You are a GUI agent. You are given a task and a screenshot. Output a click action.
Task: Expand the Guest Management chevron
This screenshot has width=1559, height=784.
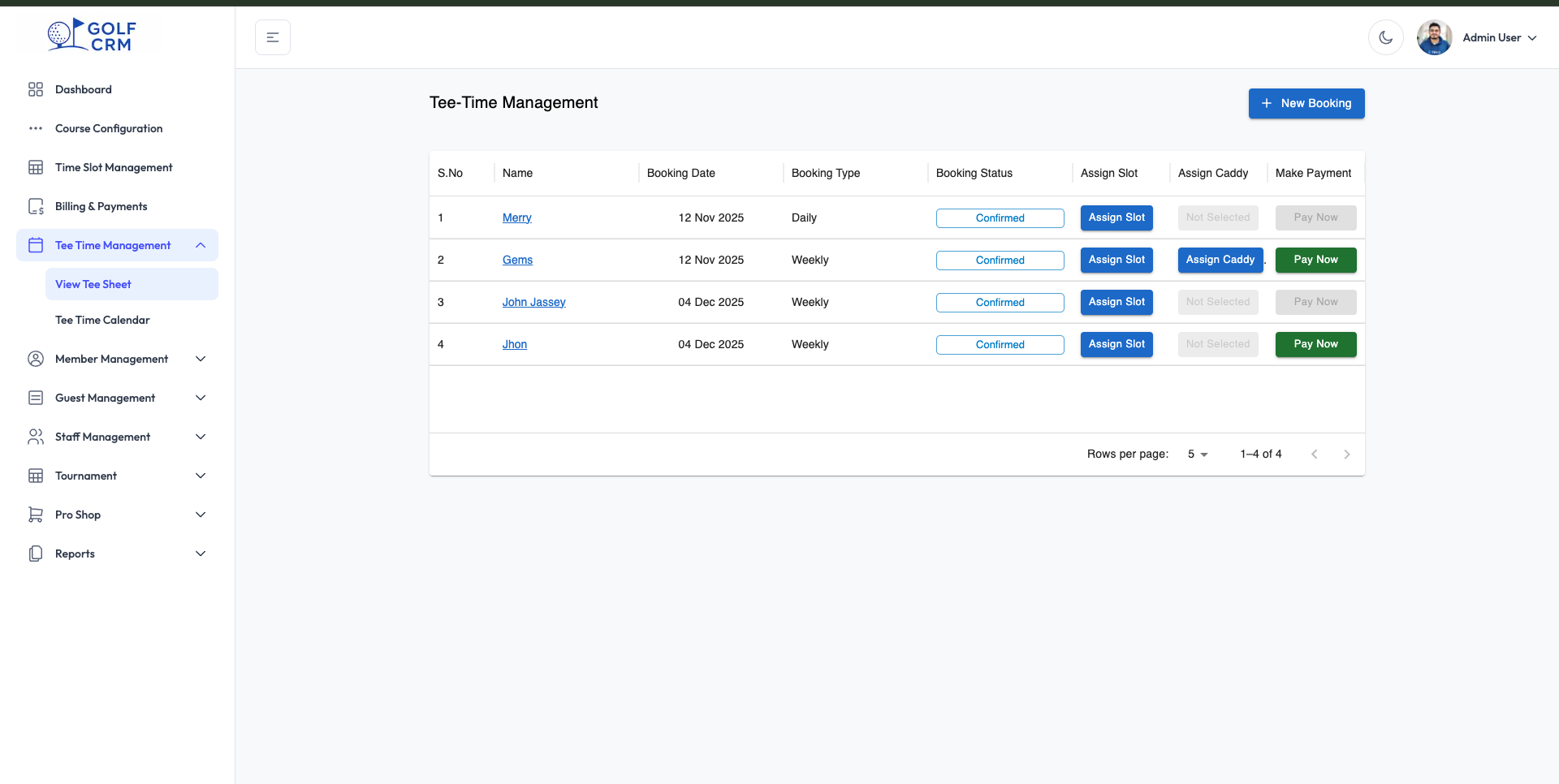pos(201,398)
